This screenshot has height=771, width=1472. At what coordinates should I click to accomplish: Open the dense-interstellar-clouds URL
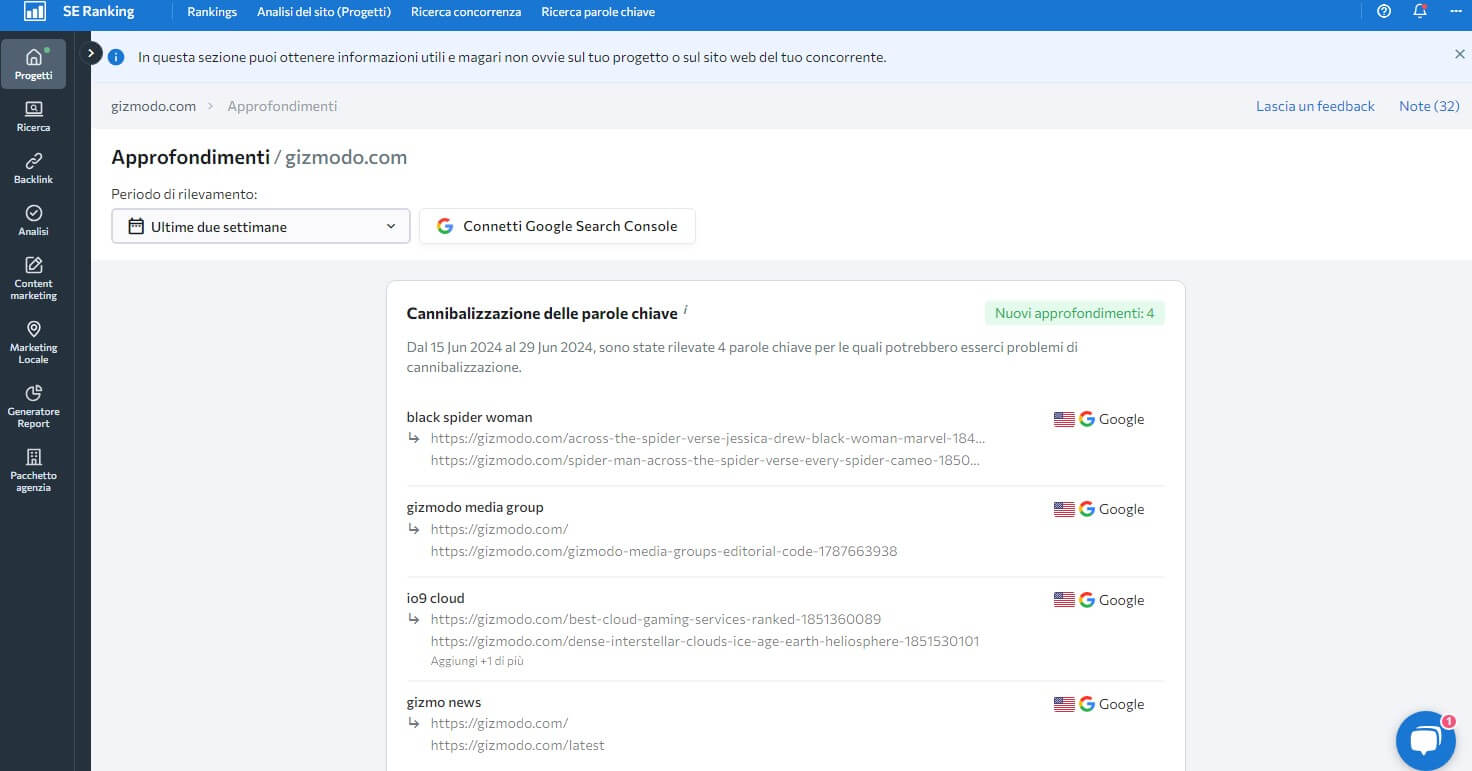(x=705, y=641)
